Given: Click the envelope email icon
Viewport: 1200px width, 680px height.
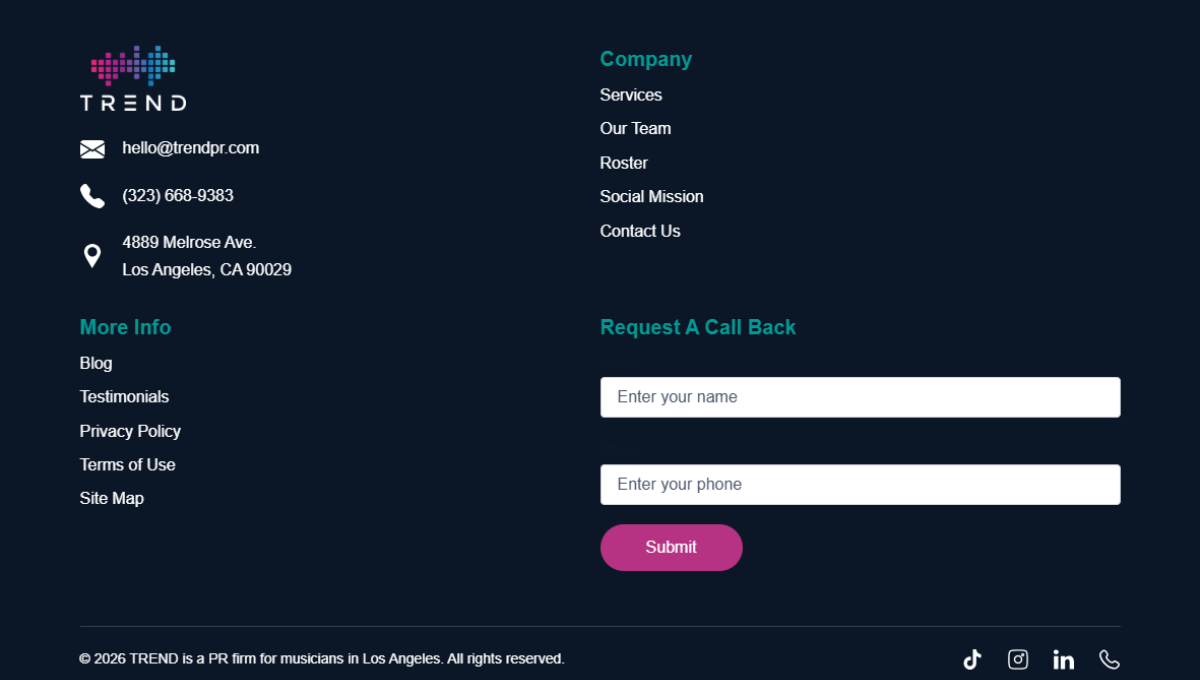Looking at the screenshot, I should pyautogui.click(x=92, y=149).
